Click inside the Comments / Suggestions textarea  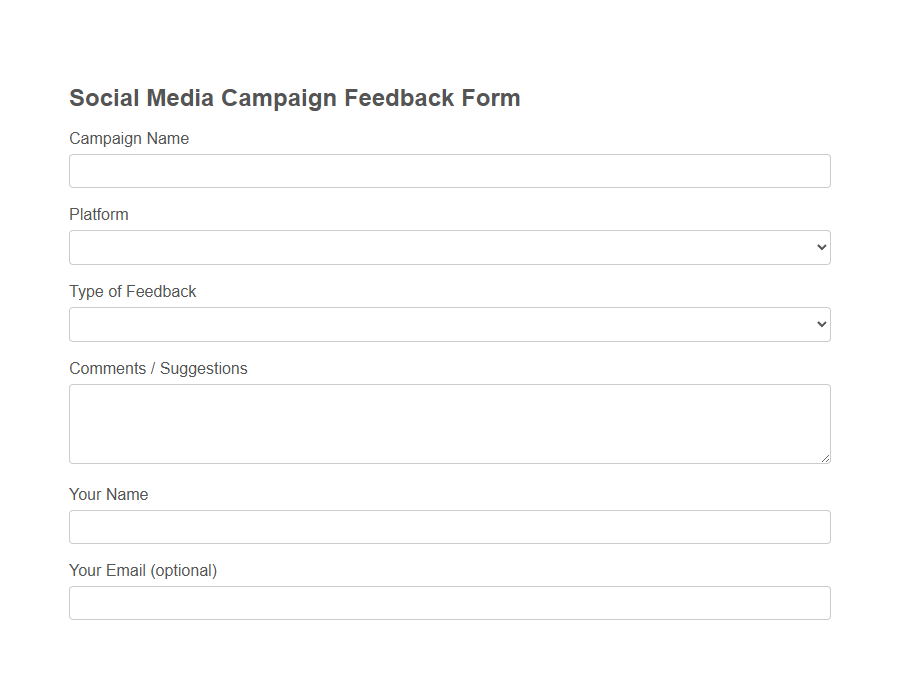pyautogui.click(x=449, y=423)
